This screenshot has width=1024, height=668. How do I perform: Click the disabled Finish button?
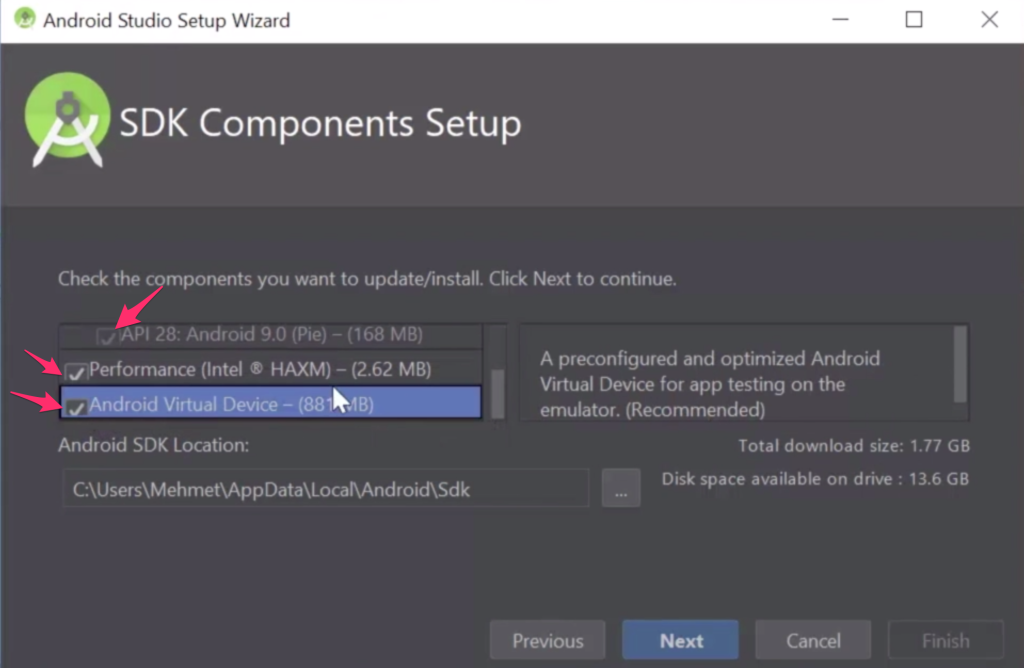(946, 640)
